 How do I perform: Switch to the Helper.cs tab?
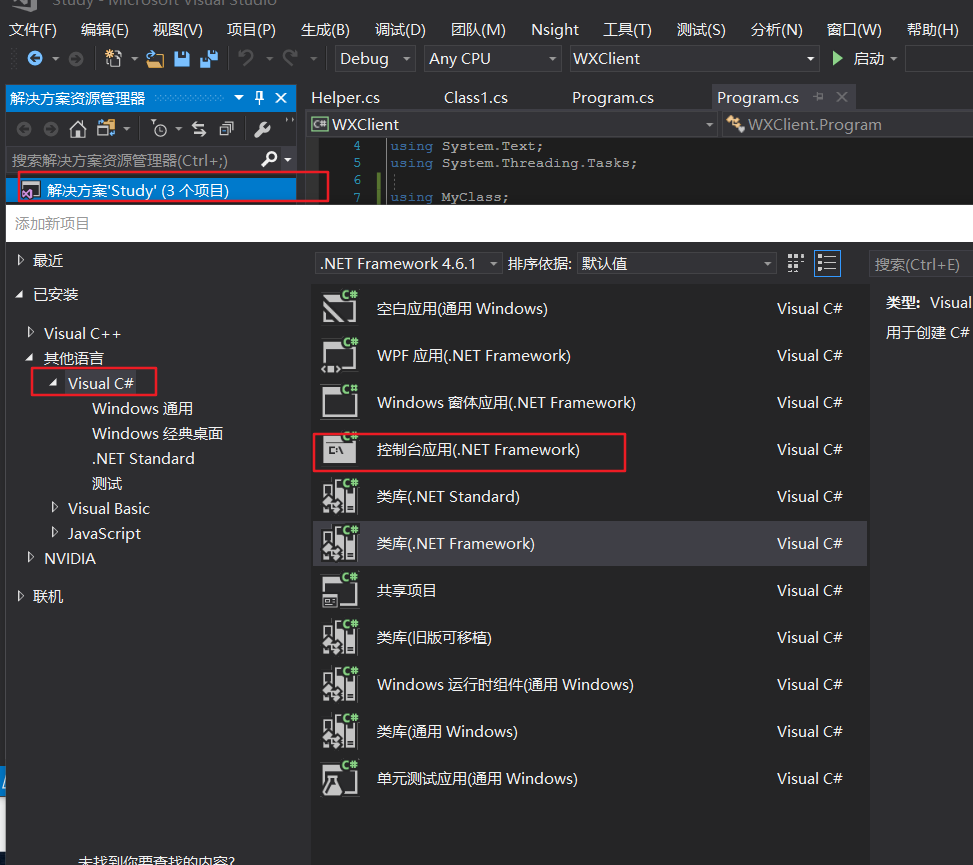point(346,98)
